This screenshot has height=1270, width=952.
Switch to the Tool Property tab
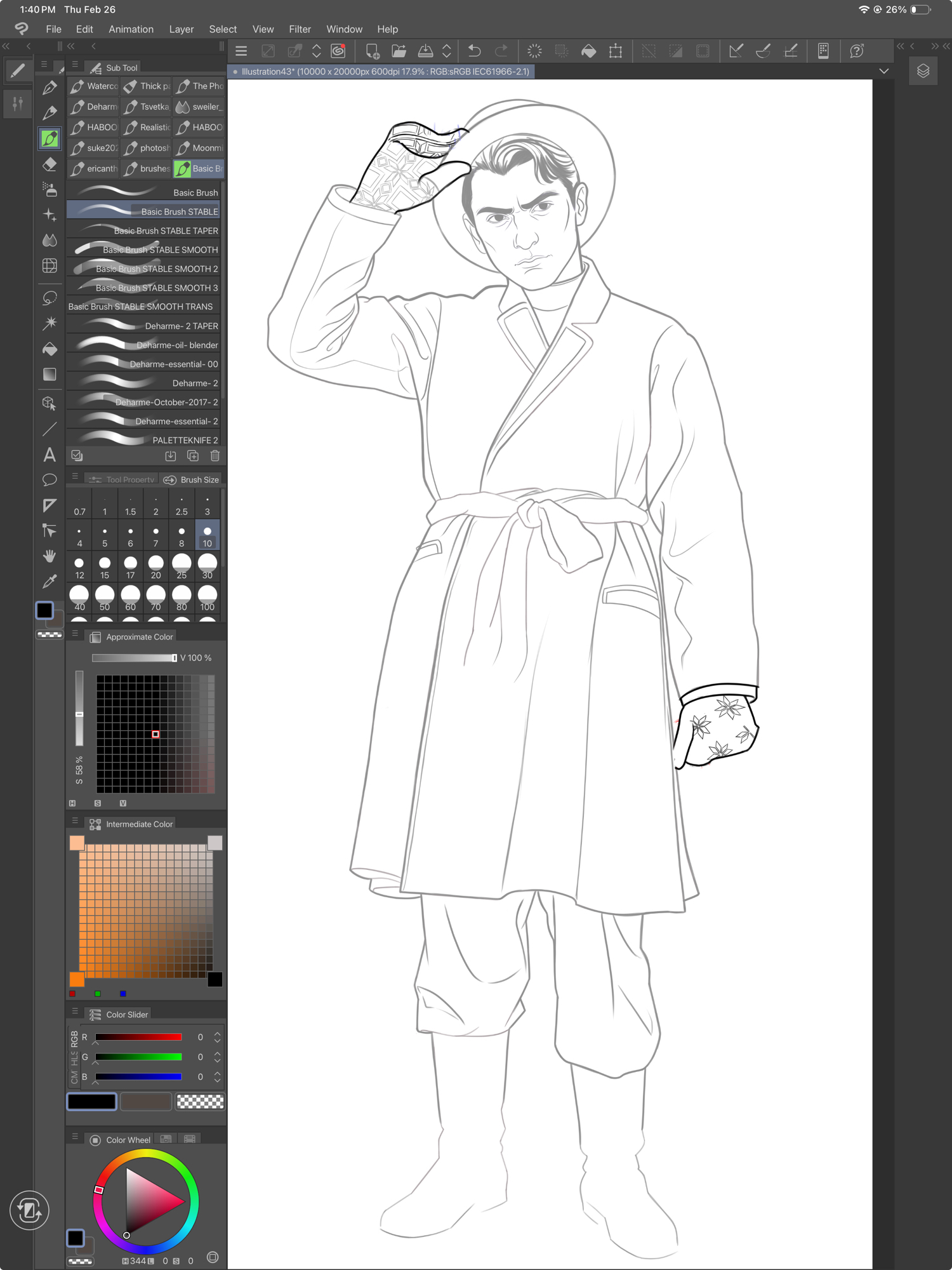[122, 479]
